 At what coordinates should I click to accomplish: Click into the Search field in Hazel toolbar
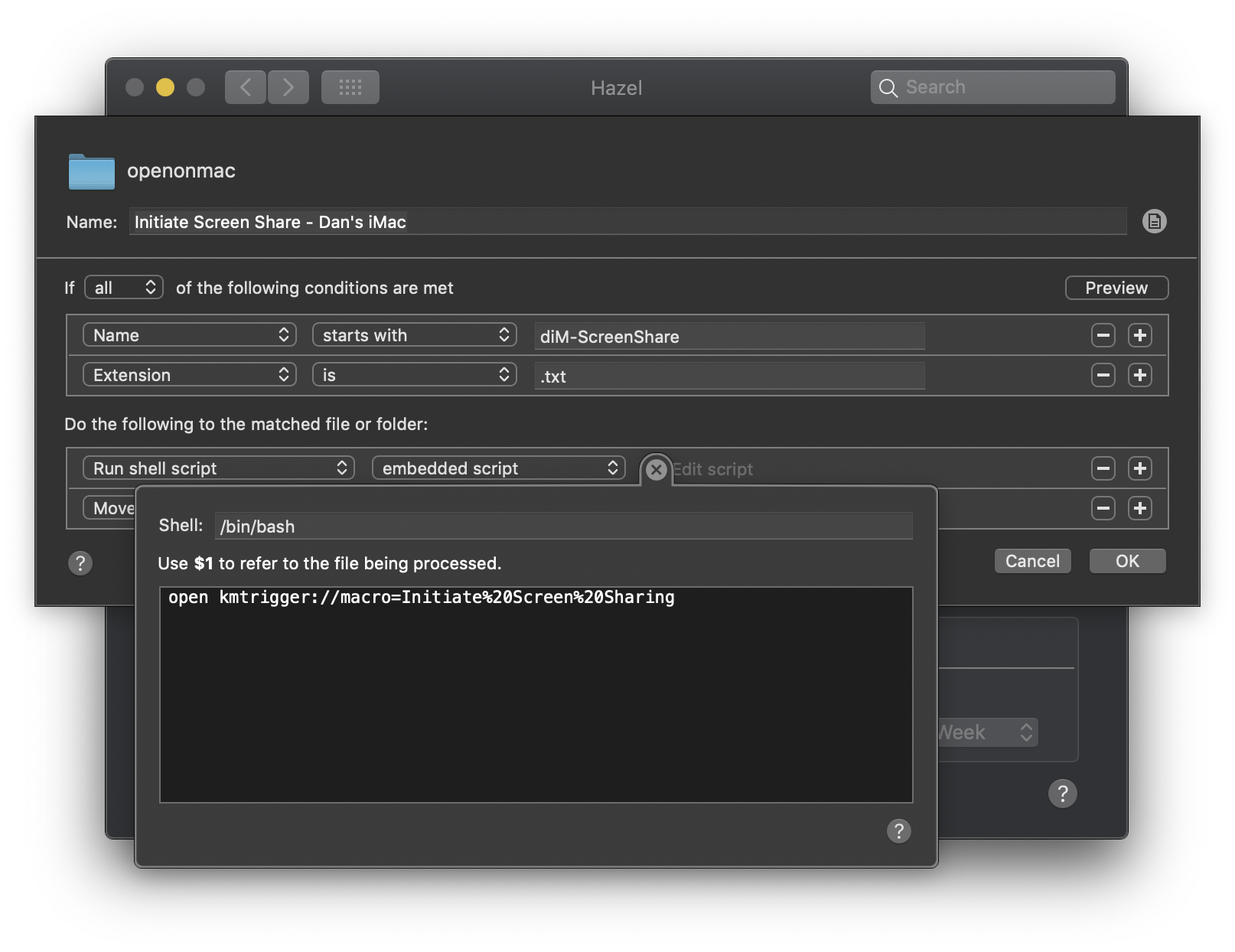992,87
